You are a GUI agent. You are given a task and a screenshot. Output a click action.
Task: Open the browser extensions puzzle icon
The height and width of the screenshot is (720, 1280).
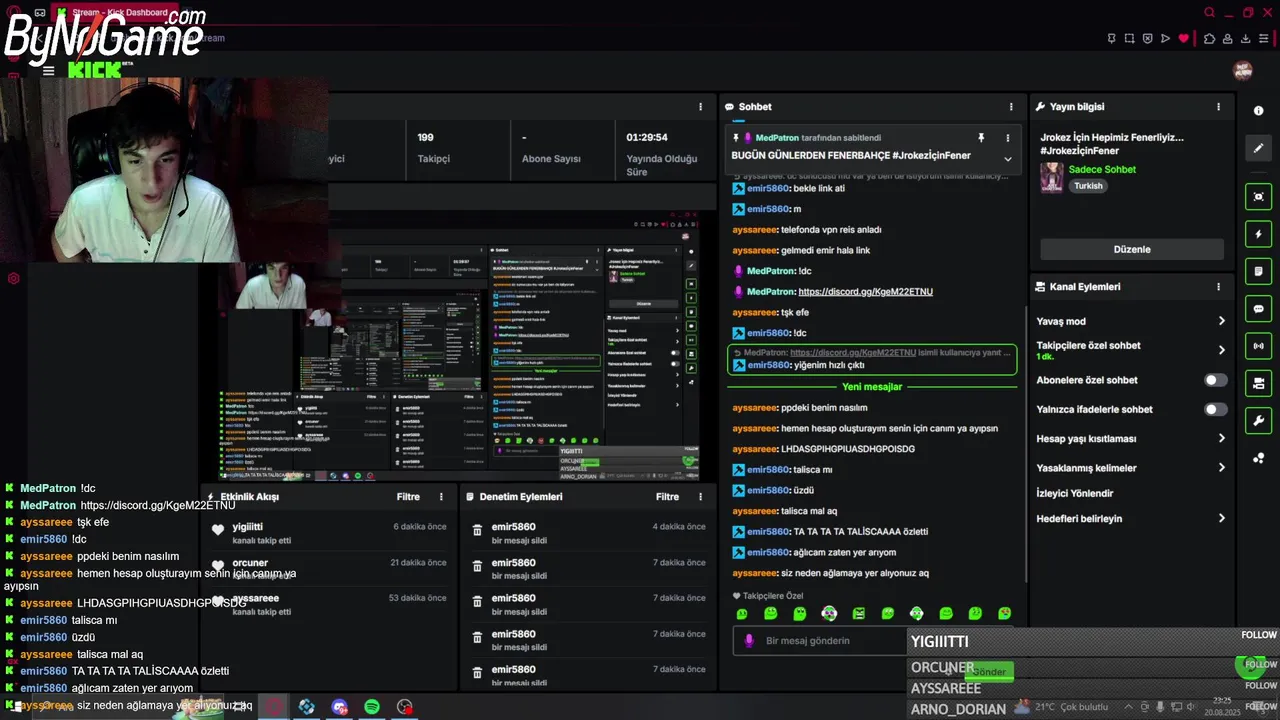(1209, 38)
